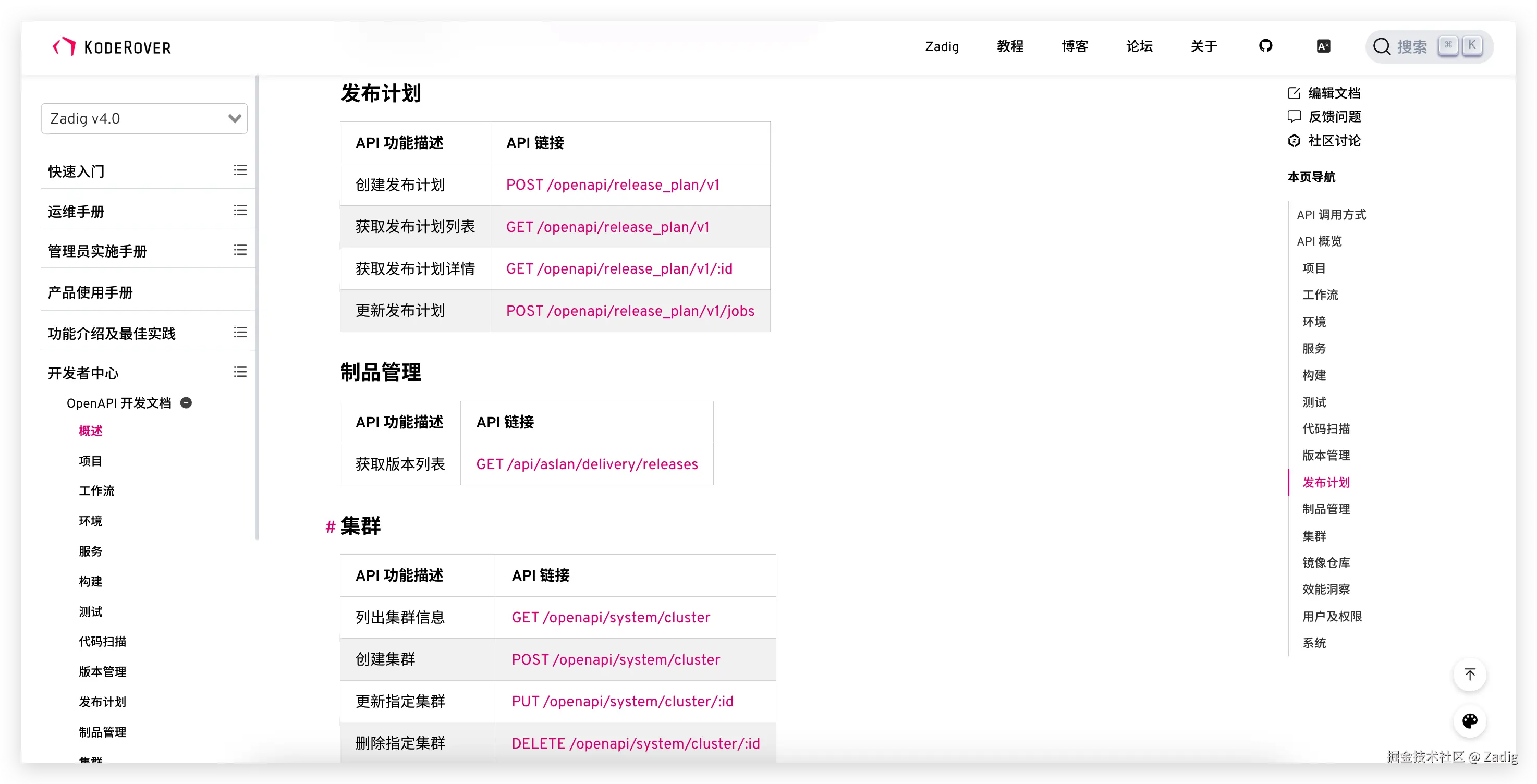Viewport: 1537px width, 784px height.
Task: Click in the 搜索 search field
Action: tap(1412, 46)
